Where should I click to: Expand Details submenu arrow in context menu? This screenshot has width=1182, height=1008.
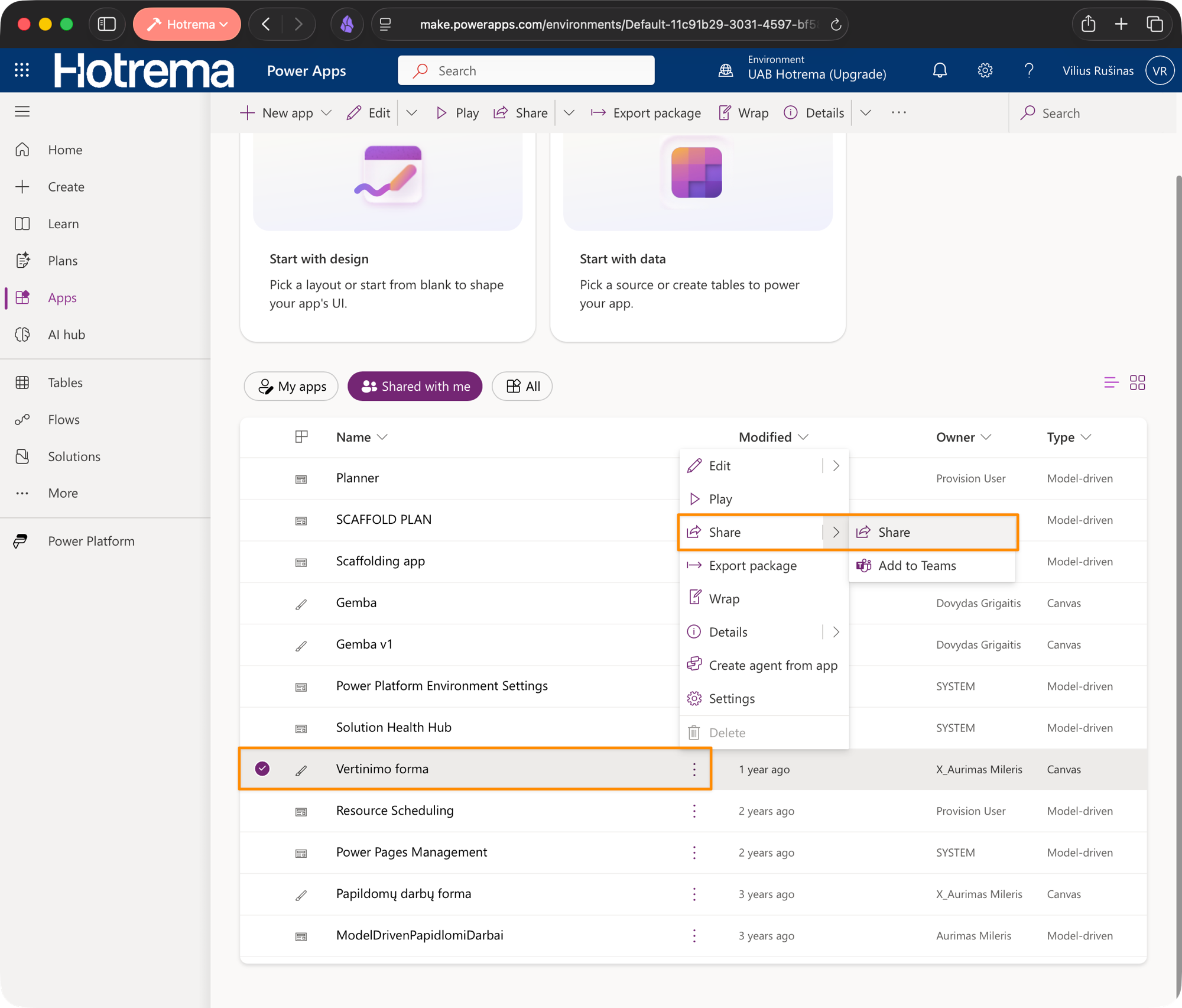click(836, 632)
